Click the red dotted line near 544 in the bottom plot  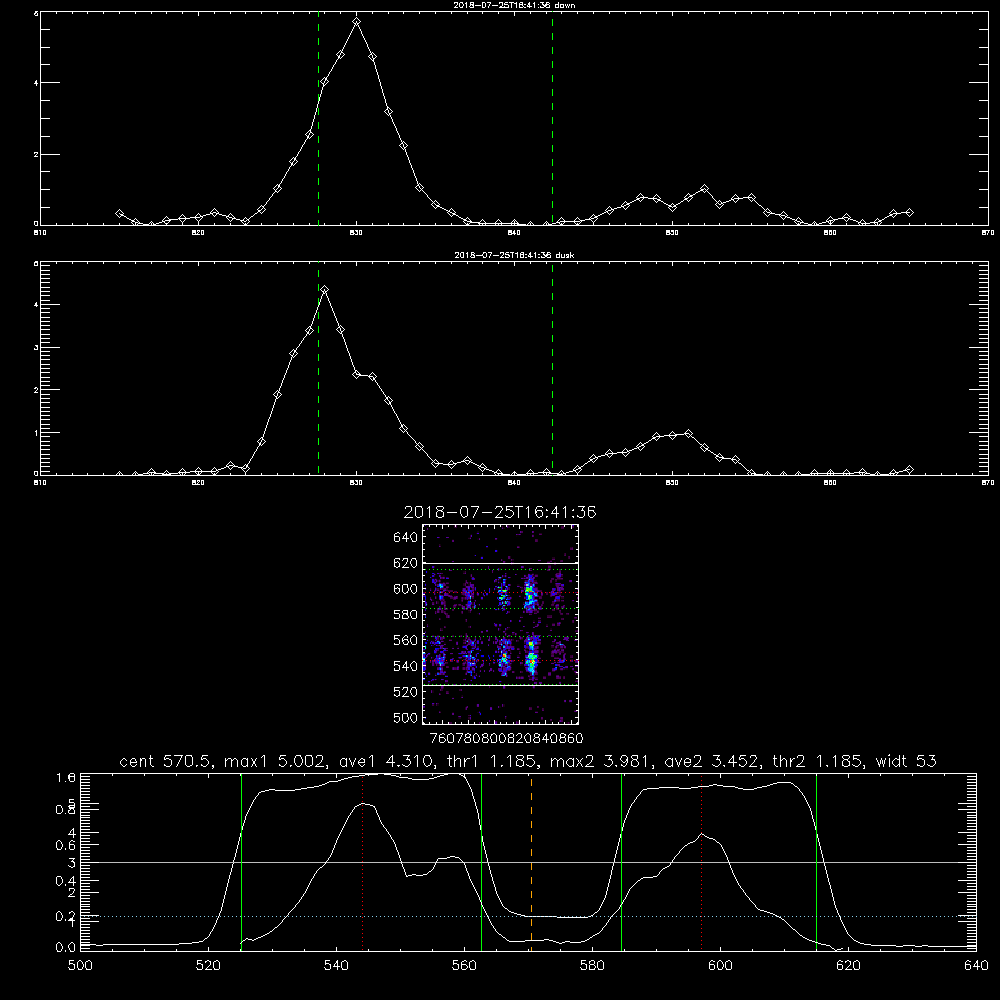click(362, 862)
